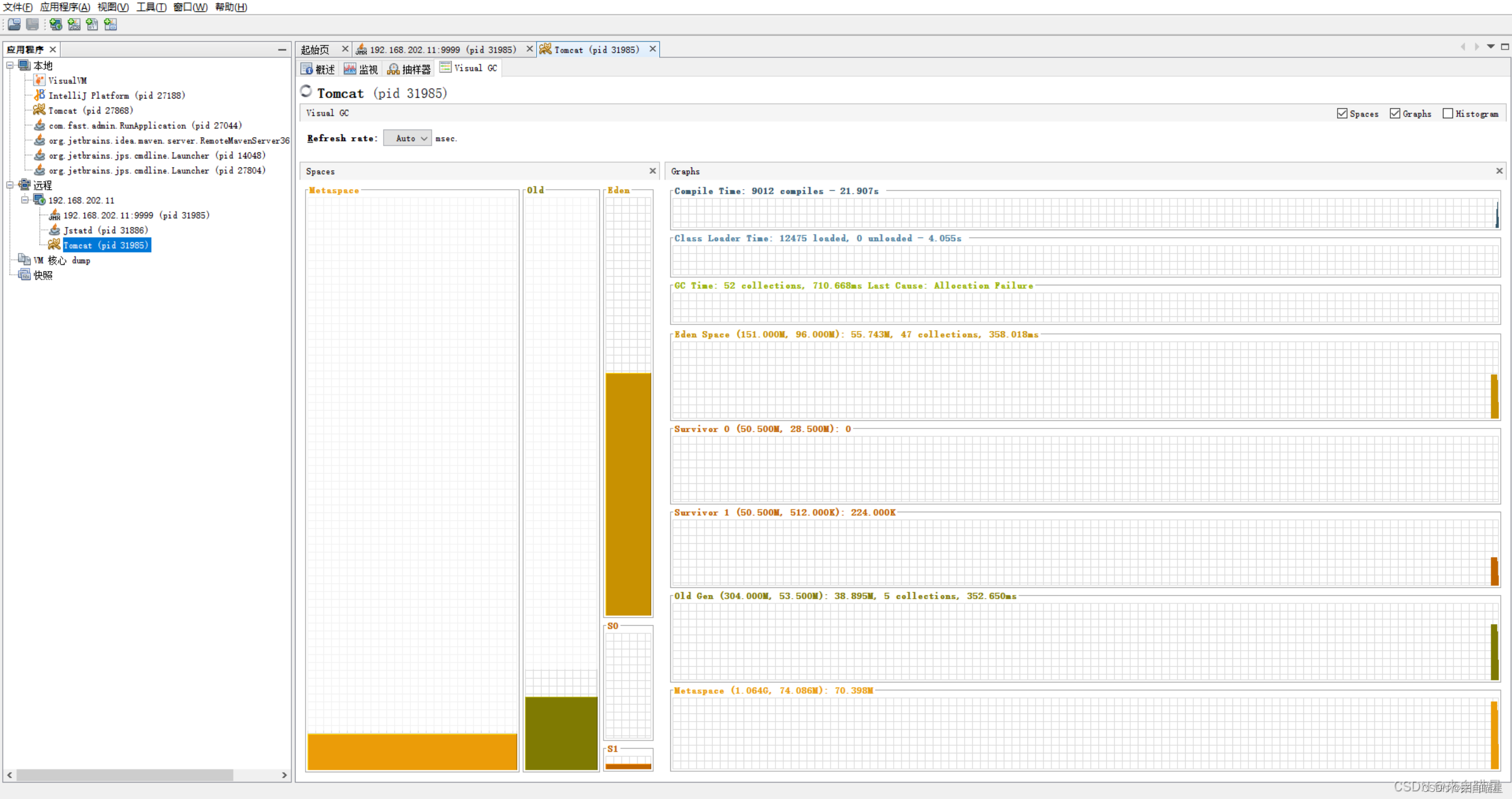The image size is (1512, 799).
Task: Click the com.fast.admin.RunApplication Java icon
Action: [x=40, y=125]
